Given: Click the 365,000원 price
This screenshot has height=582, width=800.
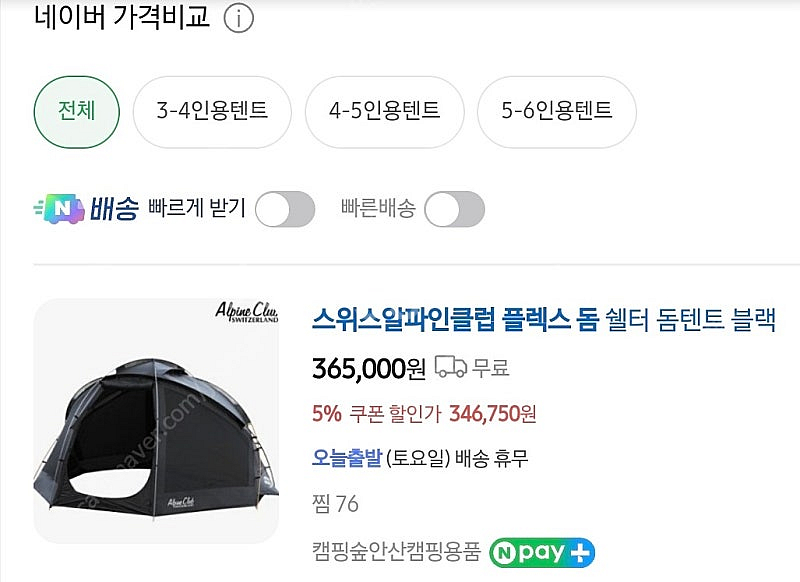Looking at the screenshot, I should tap(368, 368).
